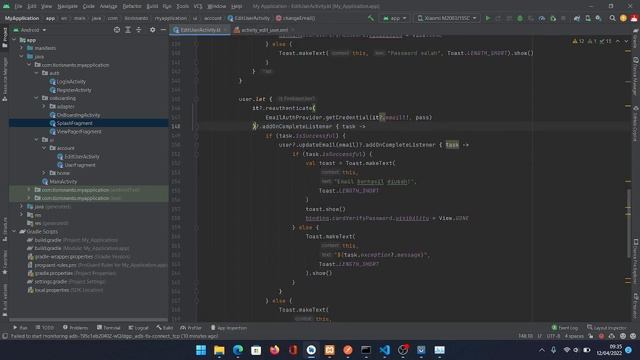
Task: Hide the Project panel minus icon
Action: pos(163,30)
